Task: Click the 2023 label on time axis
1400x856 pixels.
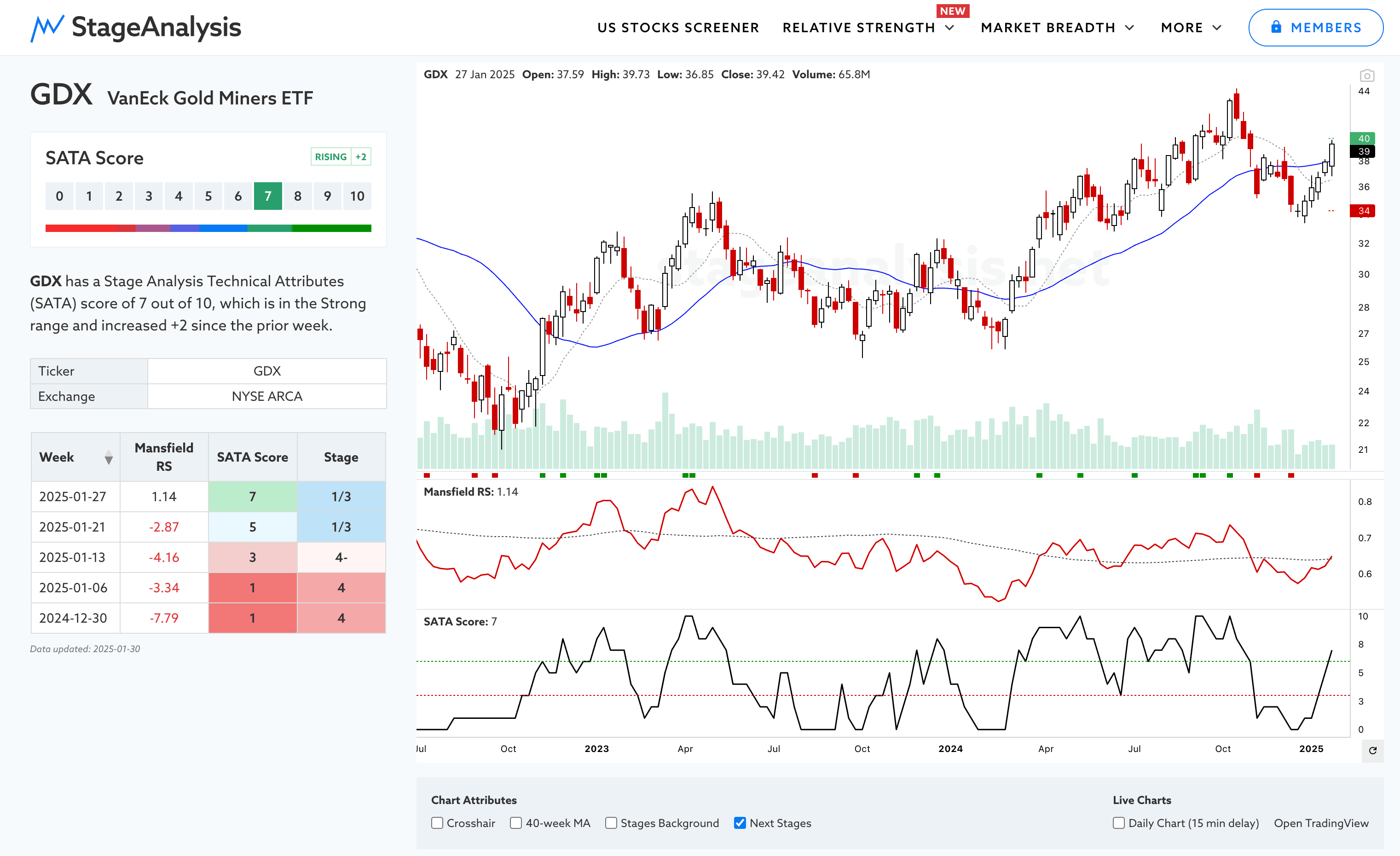Action: tap(596, 749)
